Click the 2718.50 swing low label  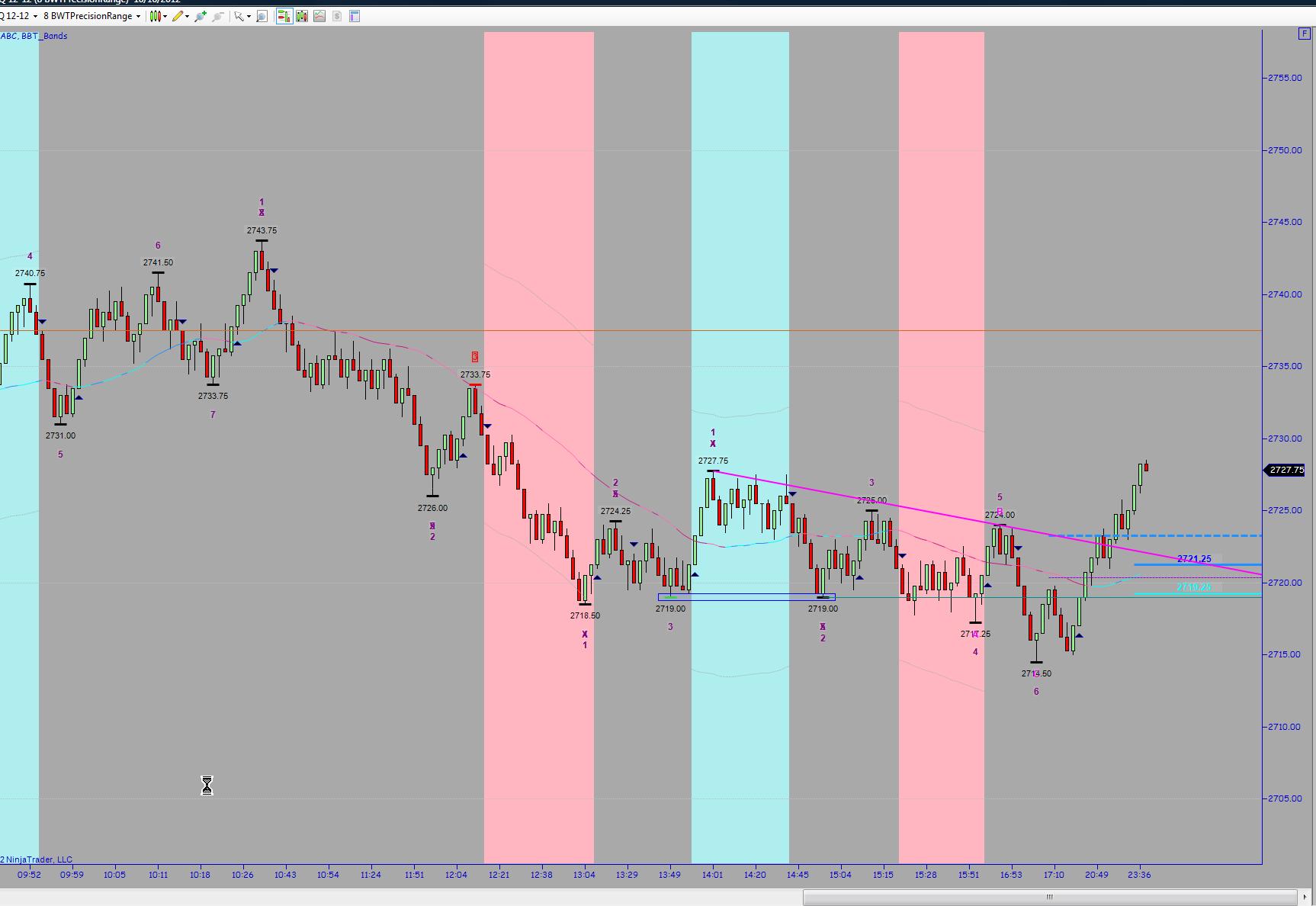(585, 615)
